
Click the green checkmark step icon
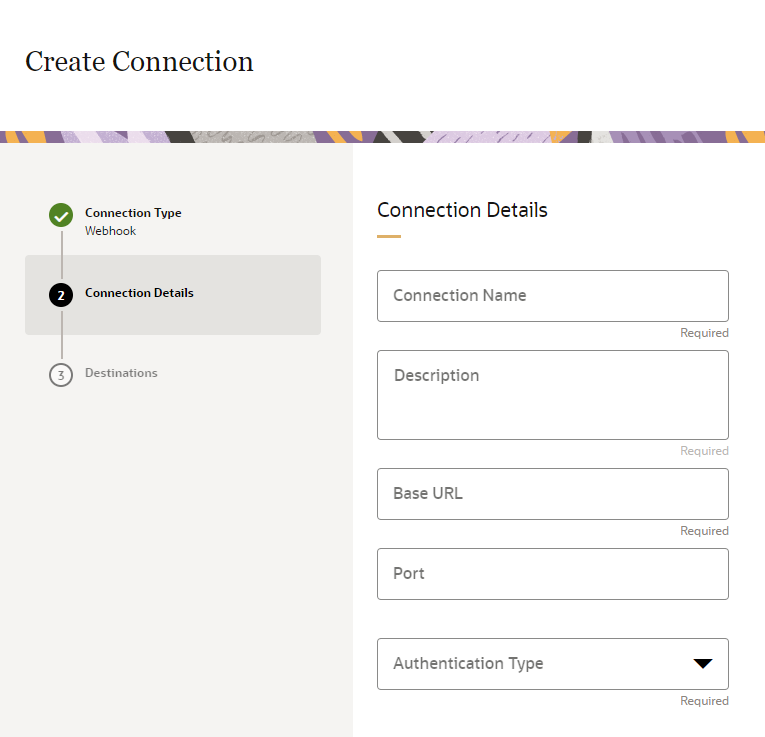click(x=61, y=215)
